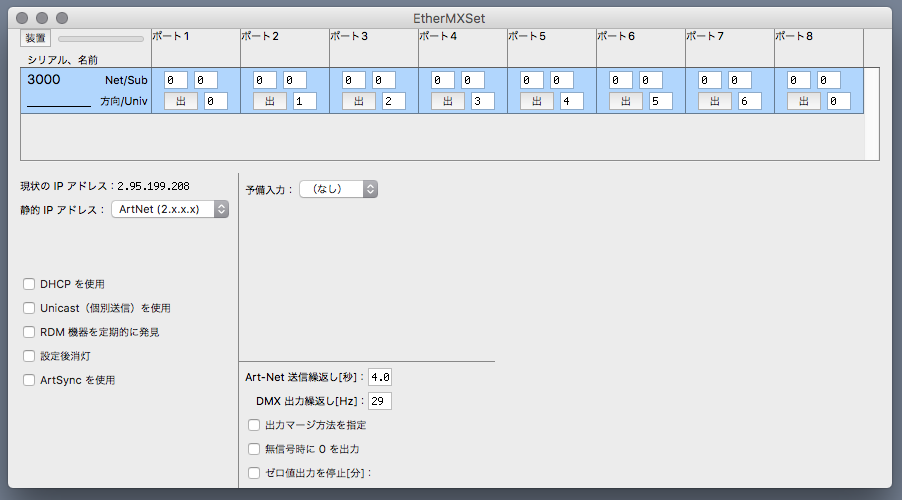The height and width of the screenshot is (500, 902).
Task: Click device list vertical scrollbar
Action: (x=872, y=114)
